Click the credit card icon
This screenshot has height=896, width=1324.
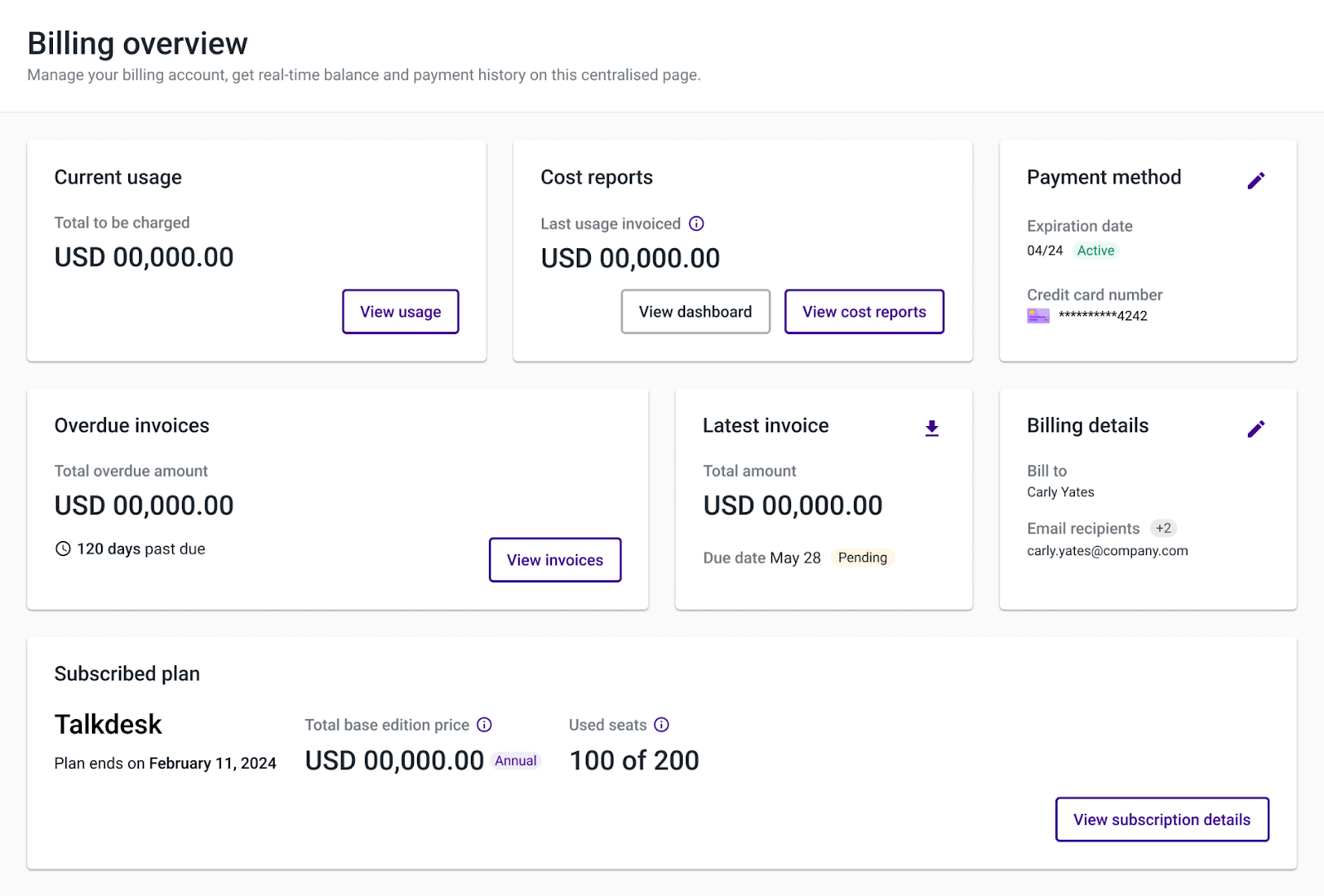point(1039,315)
